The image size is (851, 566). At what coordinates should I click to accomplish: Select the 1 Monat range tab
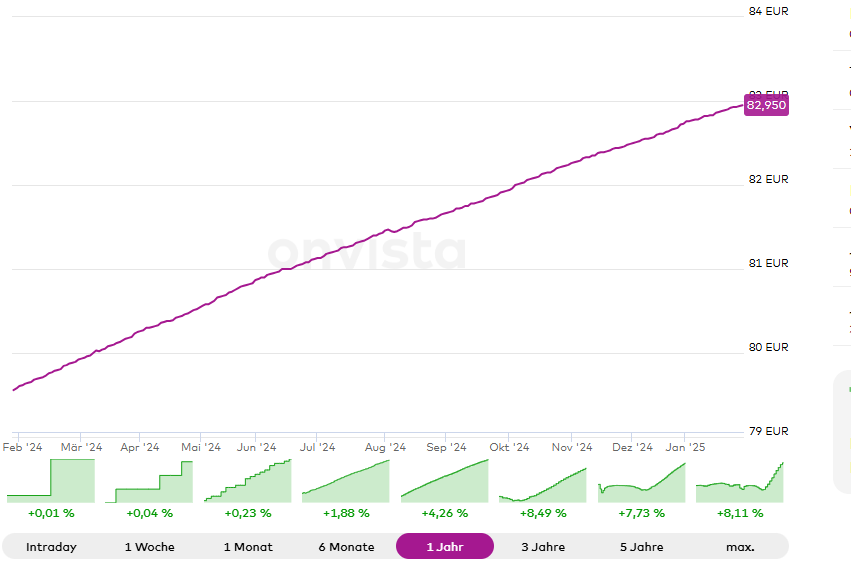coord(248,547)
